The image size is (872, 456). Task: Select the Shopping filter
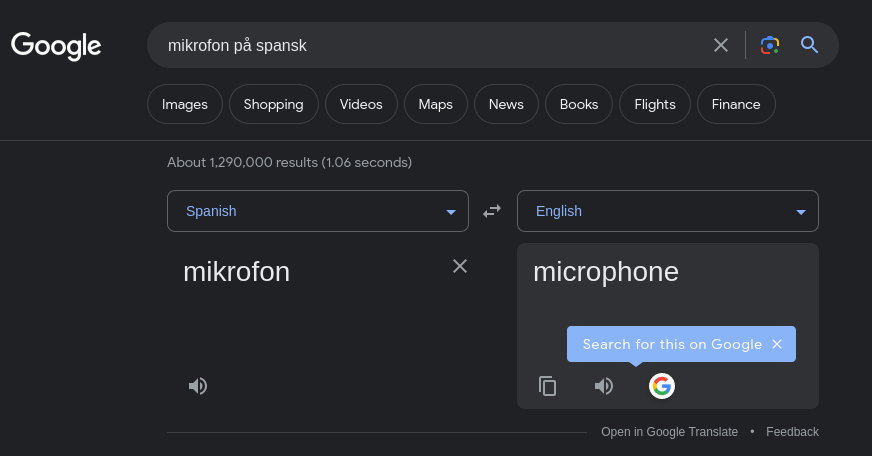pos(273,104)
